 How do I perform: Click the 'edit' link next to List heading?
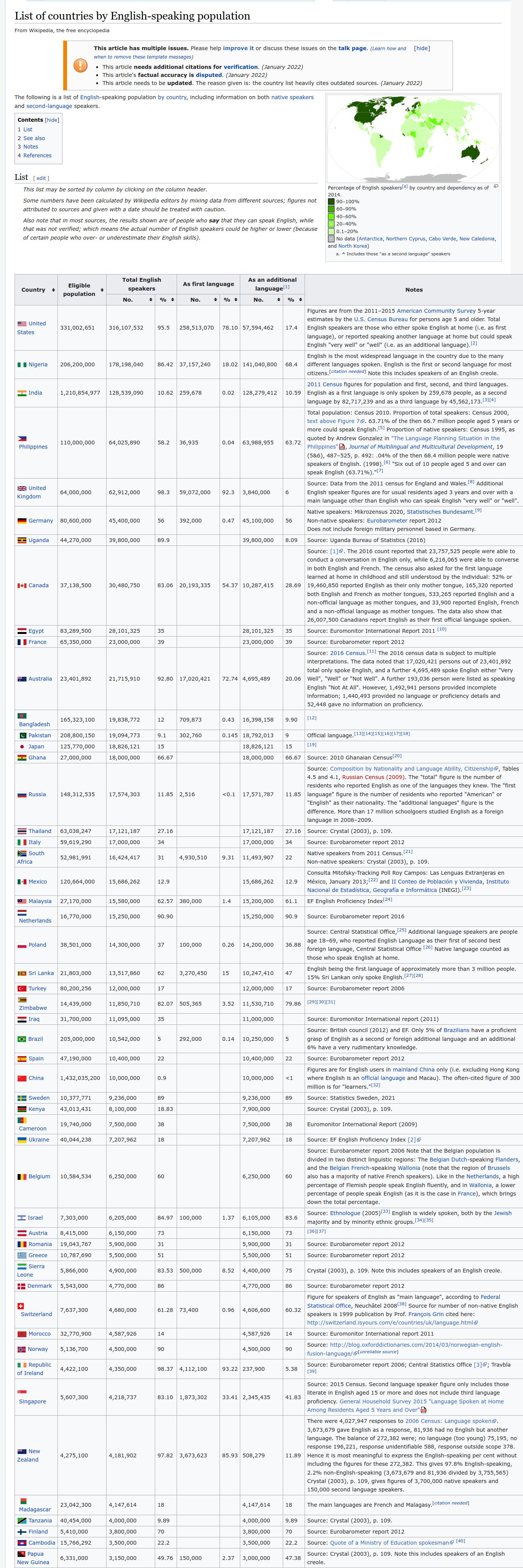[x=41, y=178]
